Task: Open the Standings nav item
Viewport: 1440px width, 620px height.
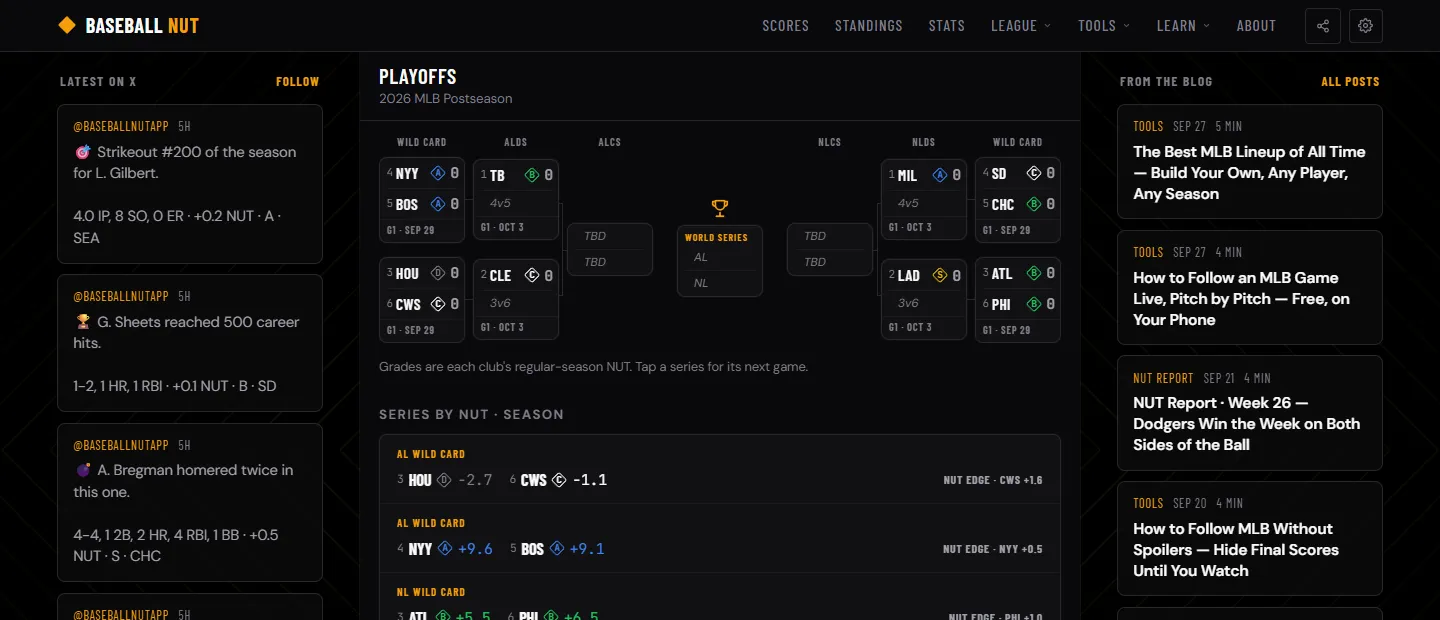Action: tap(869, 26)
